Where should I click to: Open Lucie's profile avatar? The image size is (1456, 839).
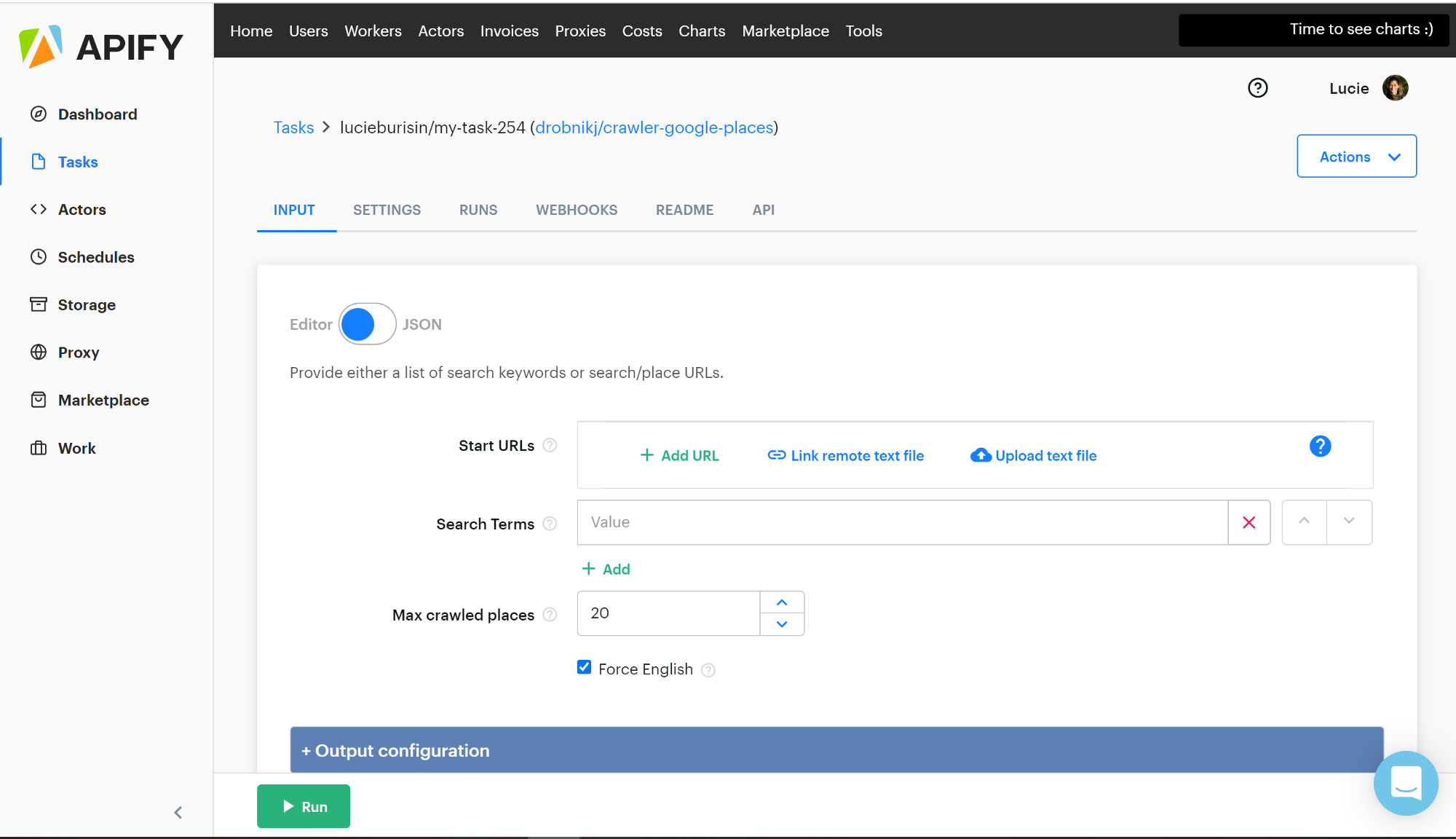pos(1395,88)
